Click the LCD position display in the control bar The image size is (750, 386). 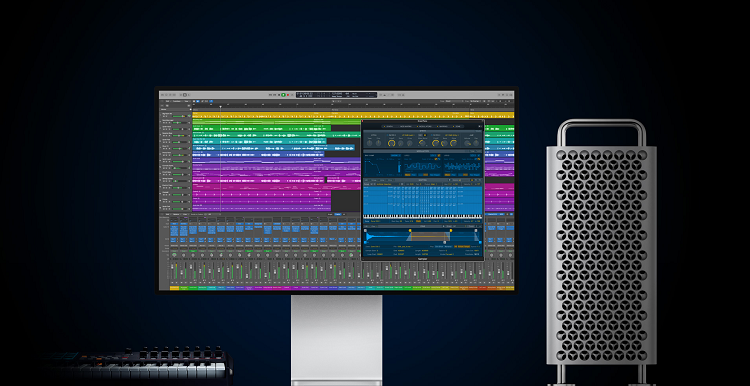pos(336,95)
